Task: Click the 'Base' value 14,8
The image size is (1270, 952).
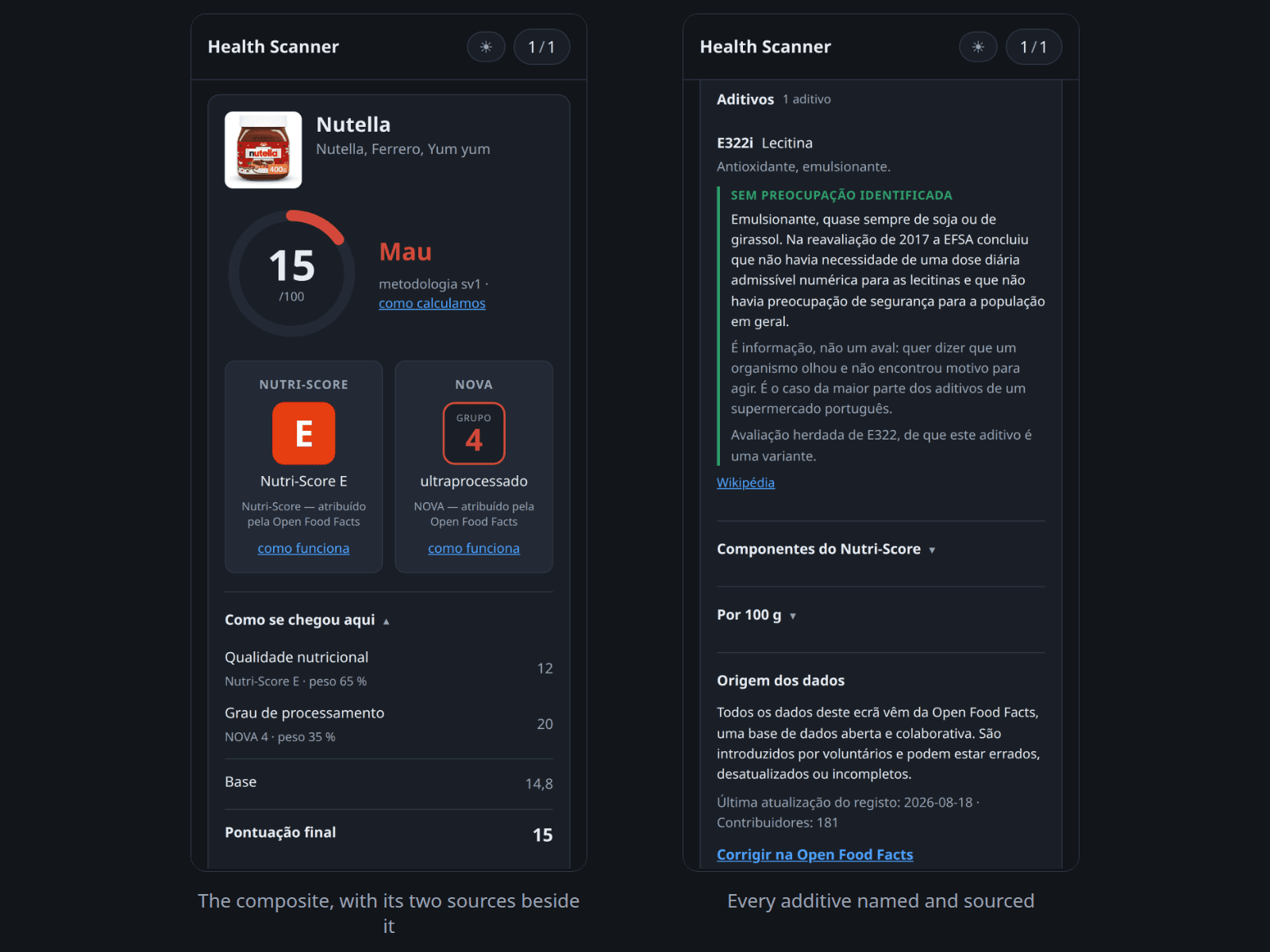Action: (539, 784)
